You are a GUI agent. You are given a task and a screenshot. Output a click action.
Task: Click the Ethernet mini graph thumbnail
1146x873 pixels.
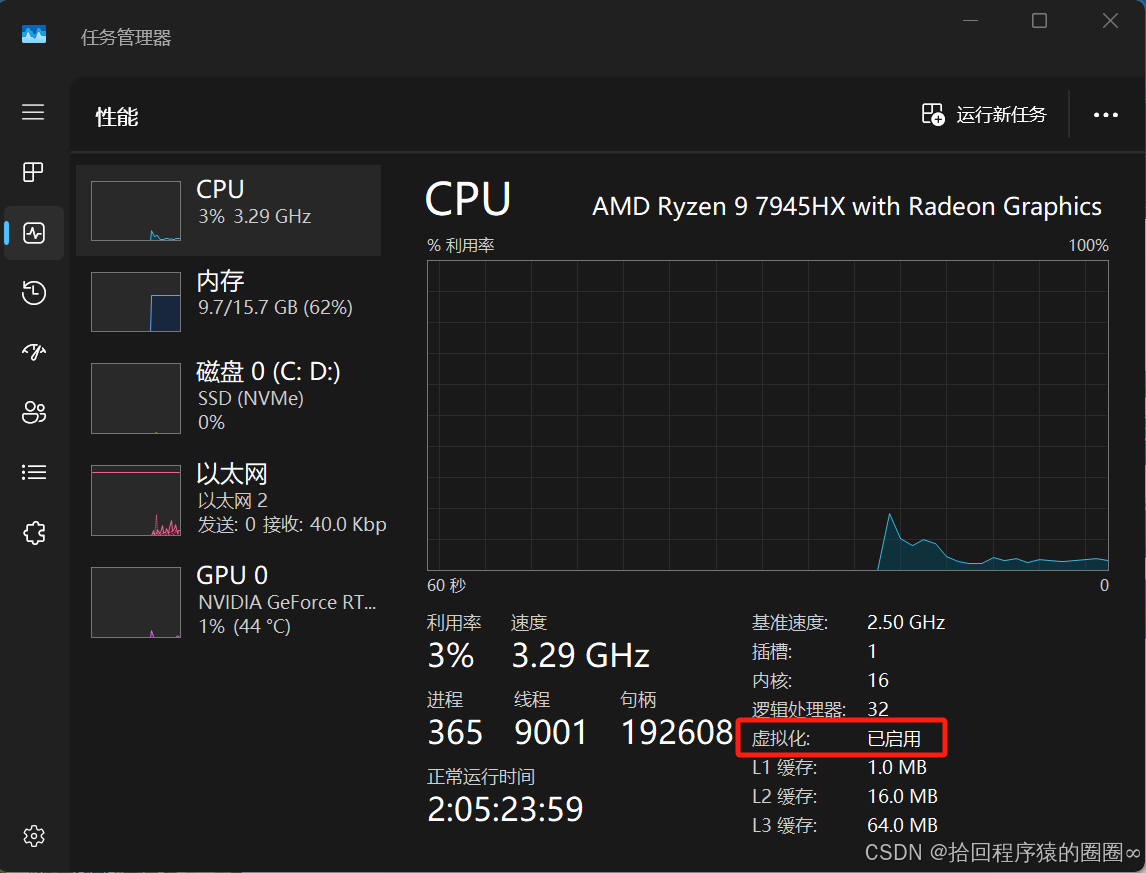pos(136,501)
